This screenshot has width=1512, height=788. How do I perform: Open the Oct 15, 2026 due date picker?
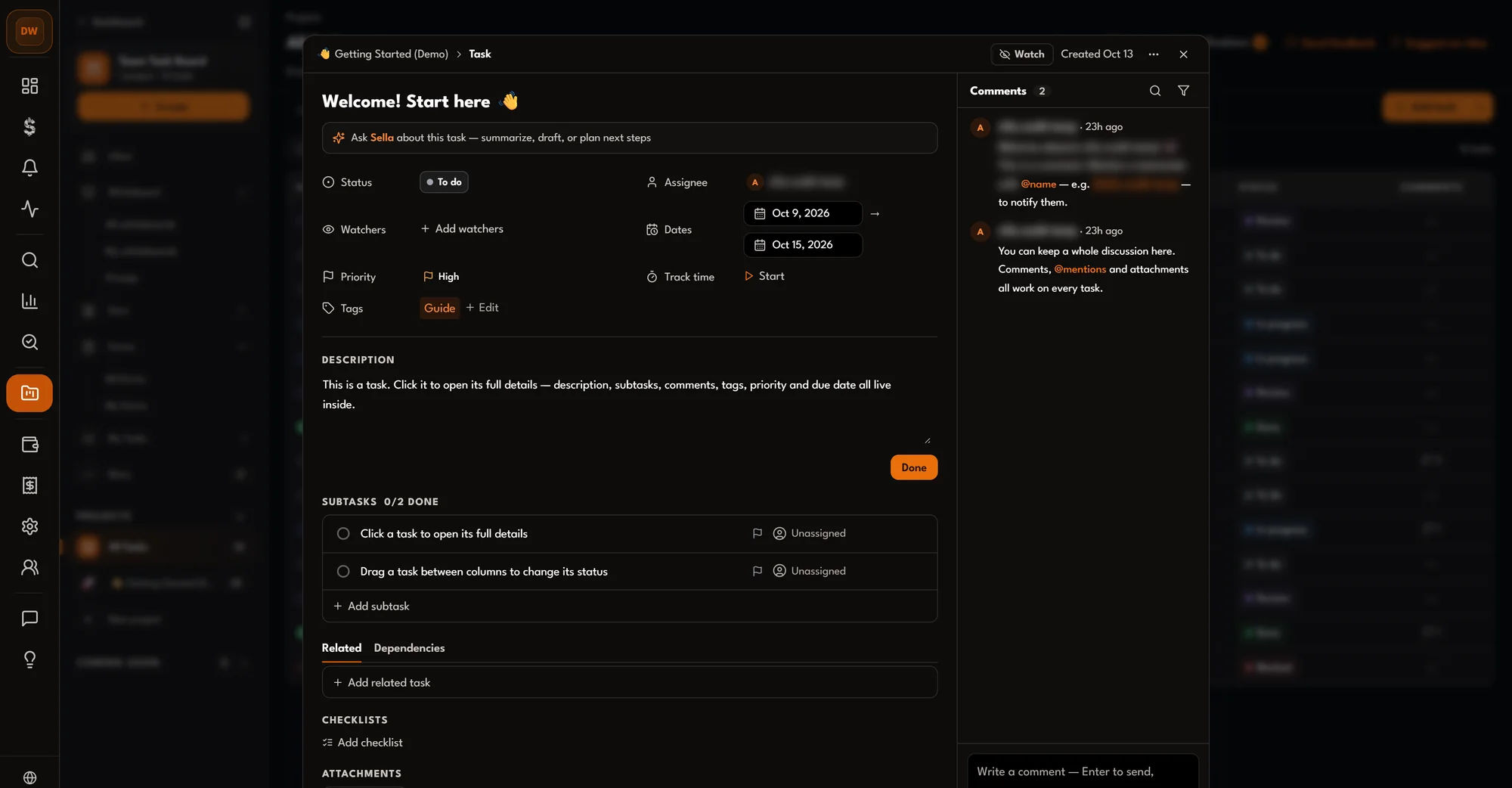[803, 245]
